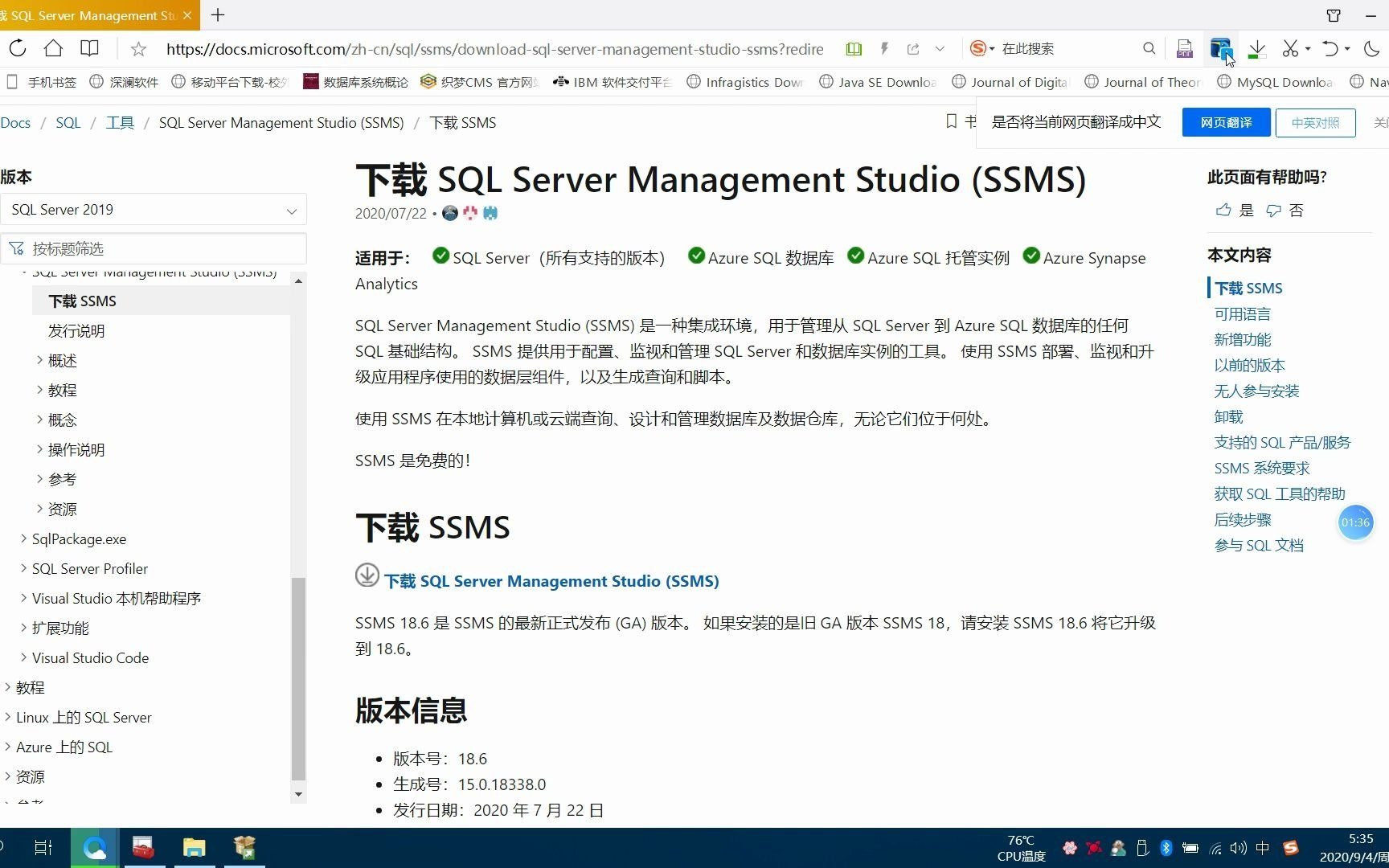This screenshot has height=868, width=1389.
Task: Activate the search magnifier icon
Action: pyautogui.click(x=1149, y=48)
